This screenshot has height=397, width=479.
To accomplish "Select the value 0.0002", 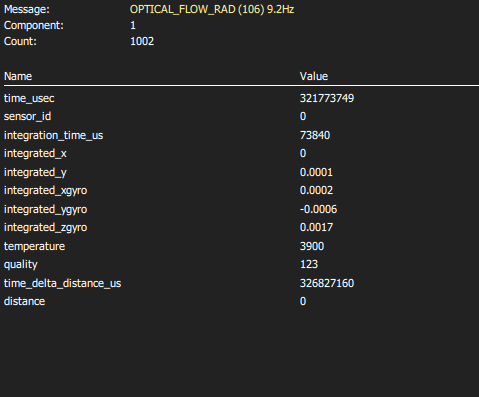I will point(316,190).
